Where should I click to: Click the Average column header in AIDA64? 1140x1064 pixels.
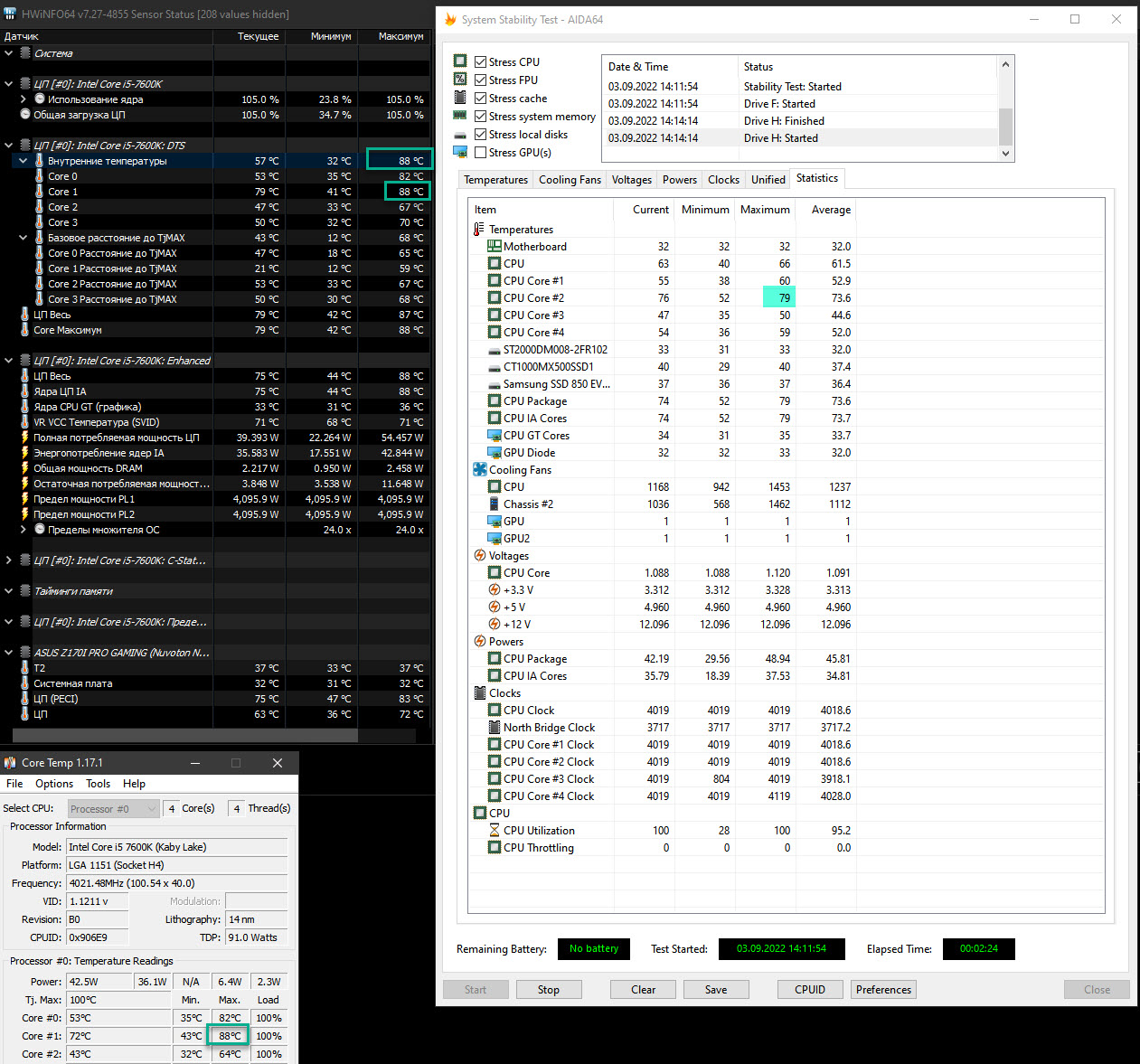pos(824,210)
